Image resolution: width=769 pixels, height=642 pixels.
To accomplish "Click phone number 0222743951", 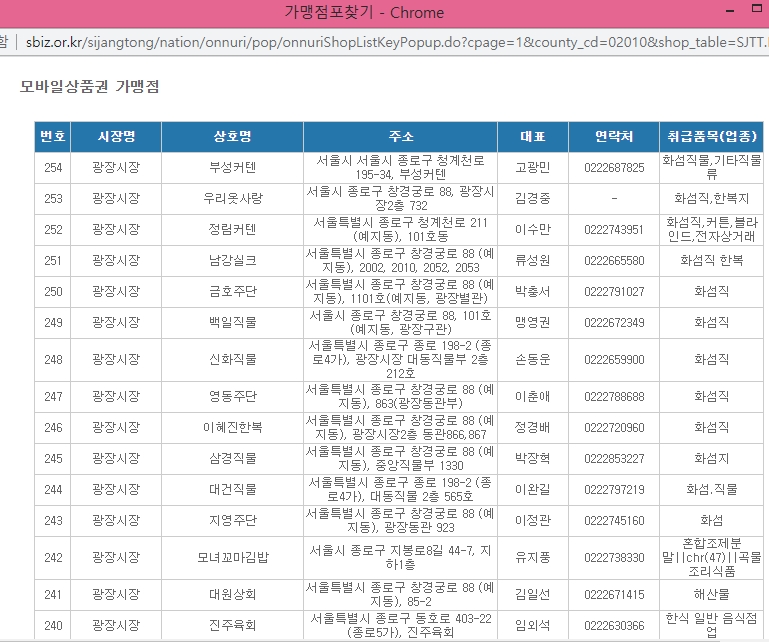I will coord(614,230).
